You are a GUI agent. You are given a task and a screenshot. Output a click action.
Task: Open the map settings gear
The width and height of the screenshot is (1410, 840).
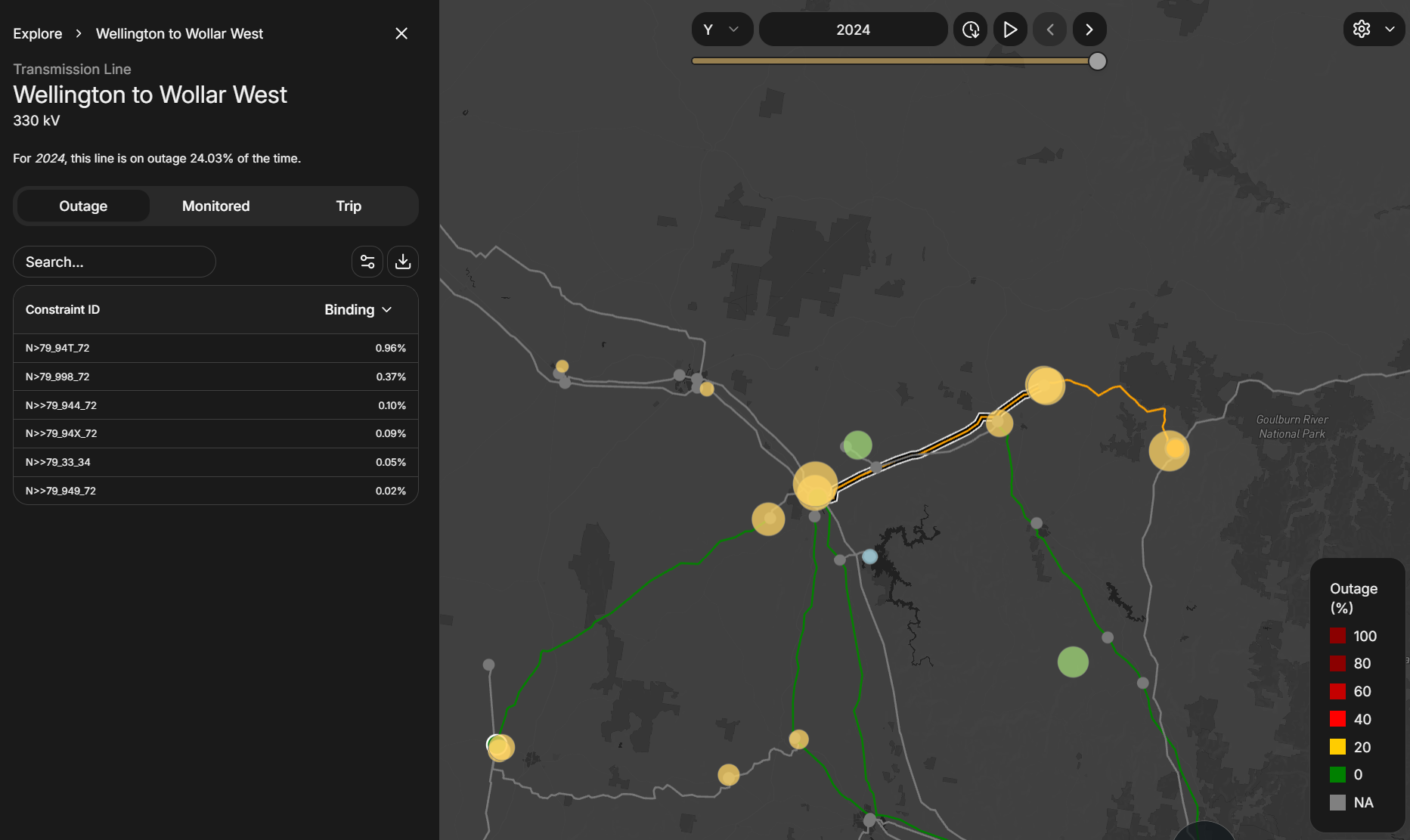[1362, 29]
